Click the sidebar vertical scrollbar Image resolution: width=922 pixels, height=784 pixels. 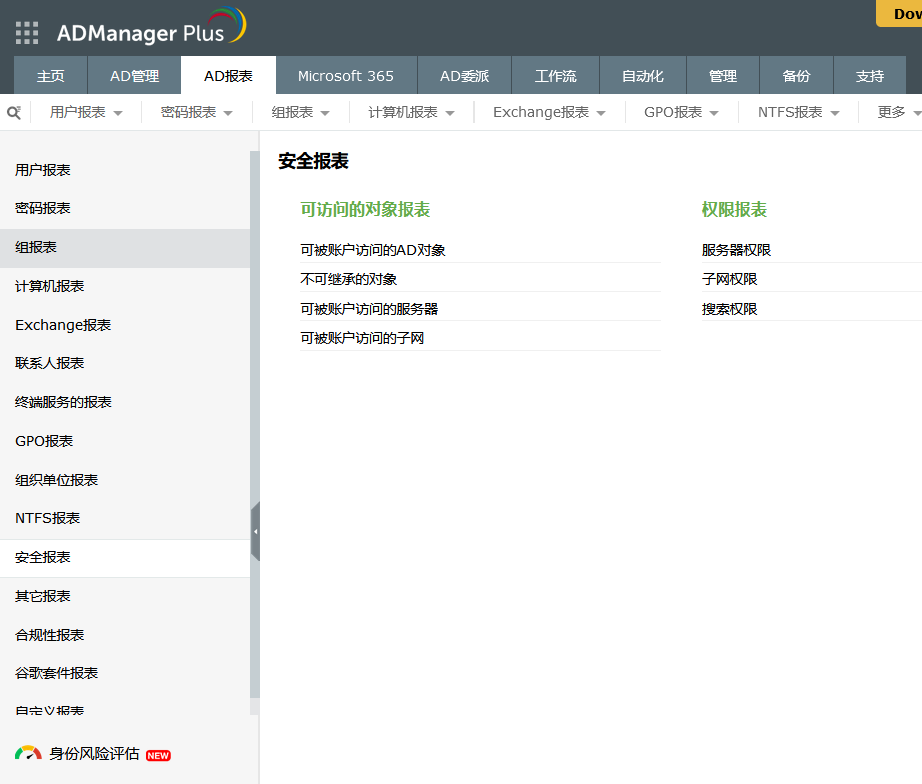(255, 400)
